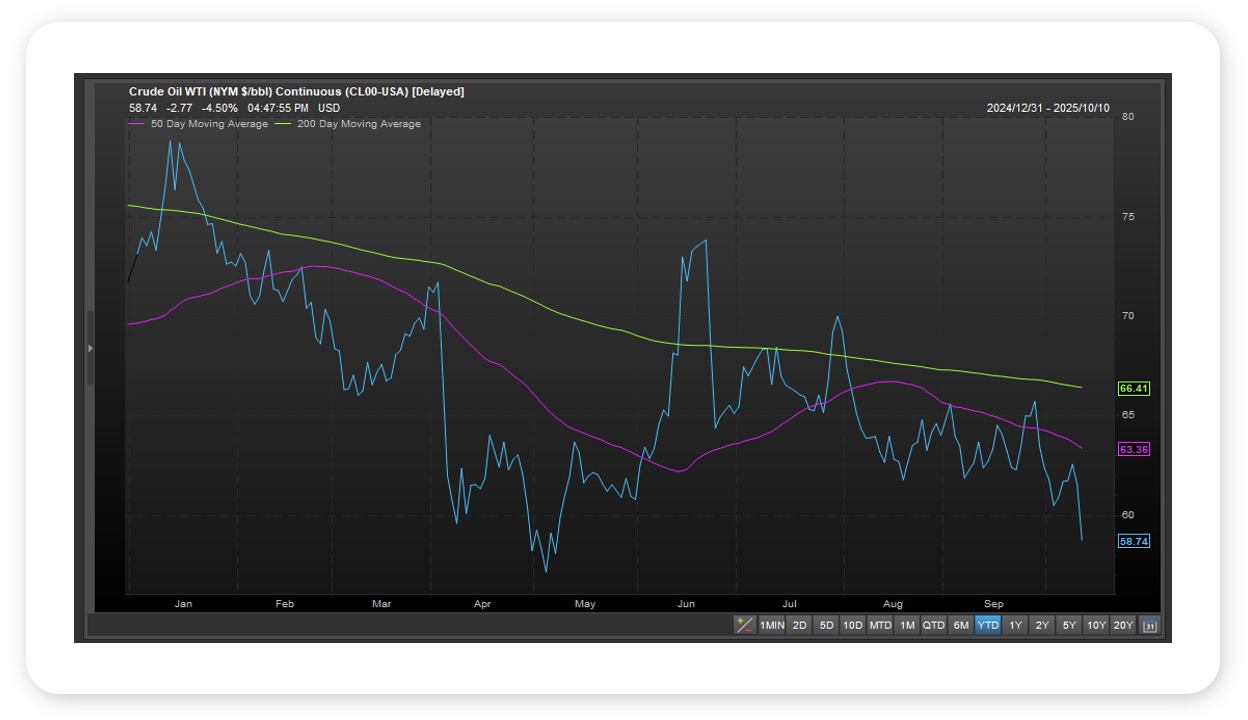Select the 20Y time range

1123,626
